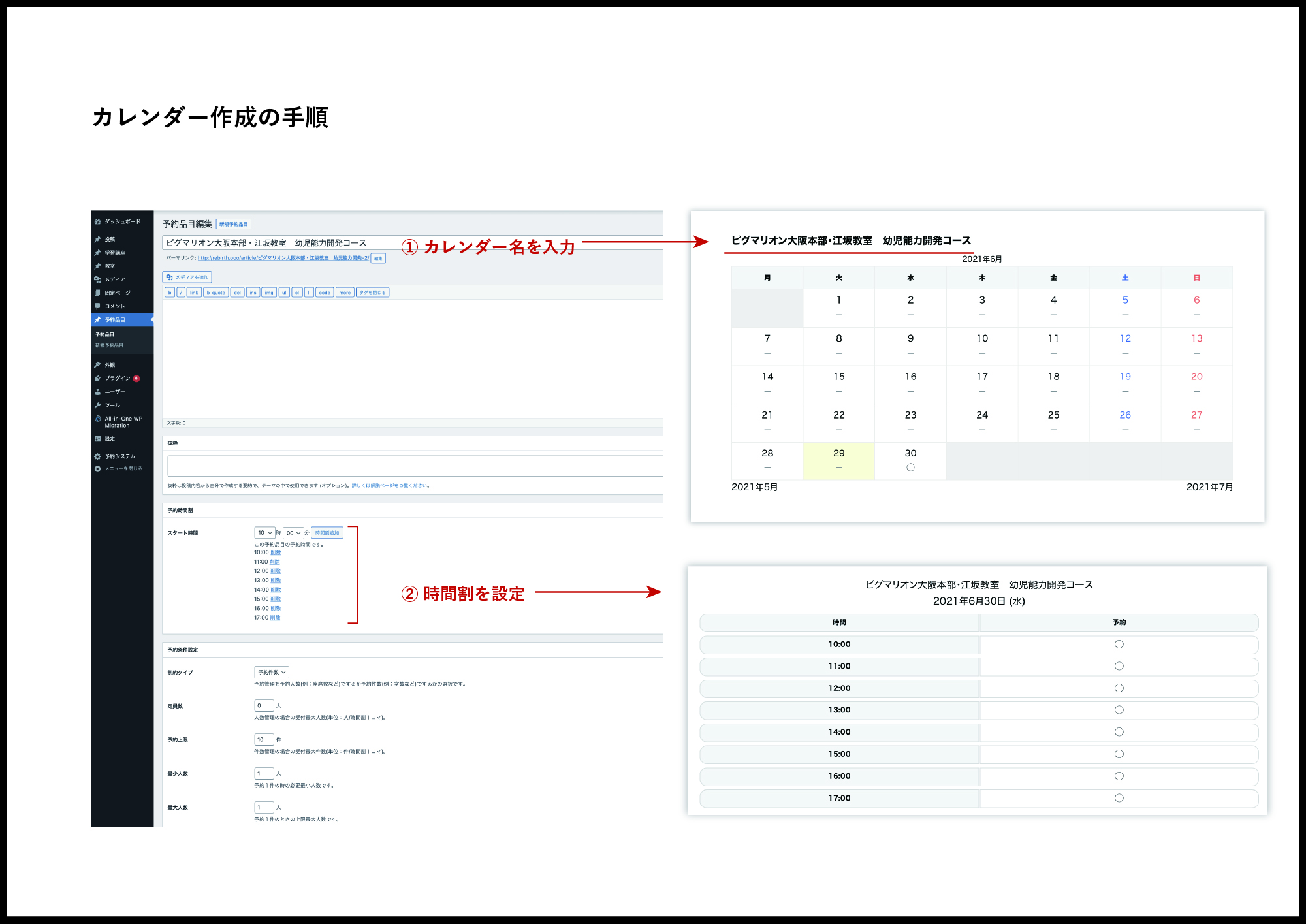The width and height of the screenshot is (1306, 924).
Task: Click the 学習講座 pin icon in sidebar
Action: (x=97, y=253)
